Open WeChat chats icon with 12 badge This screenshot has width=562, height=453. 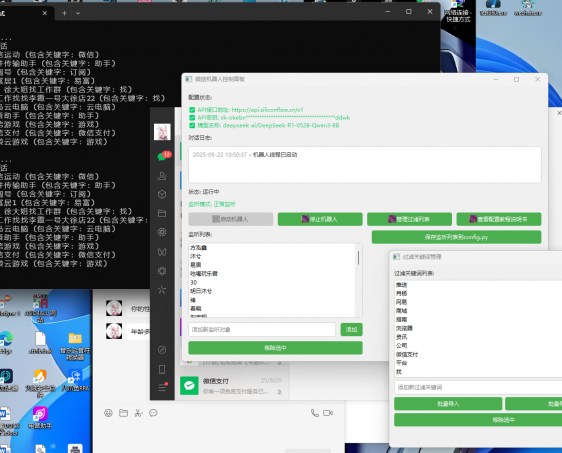pos(163,156)
